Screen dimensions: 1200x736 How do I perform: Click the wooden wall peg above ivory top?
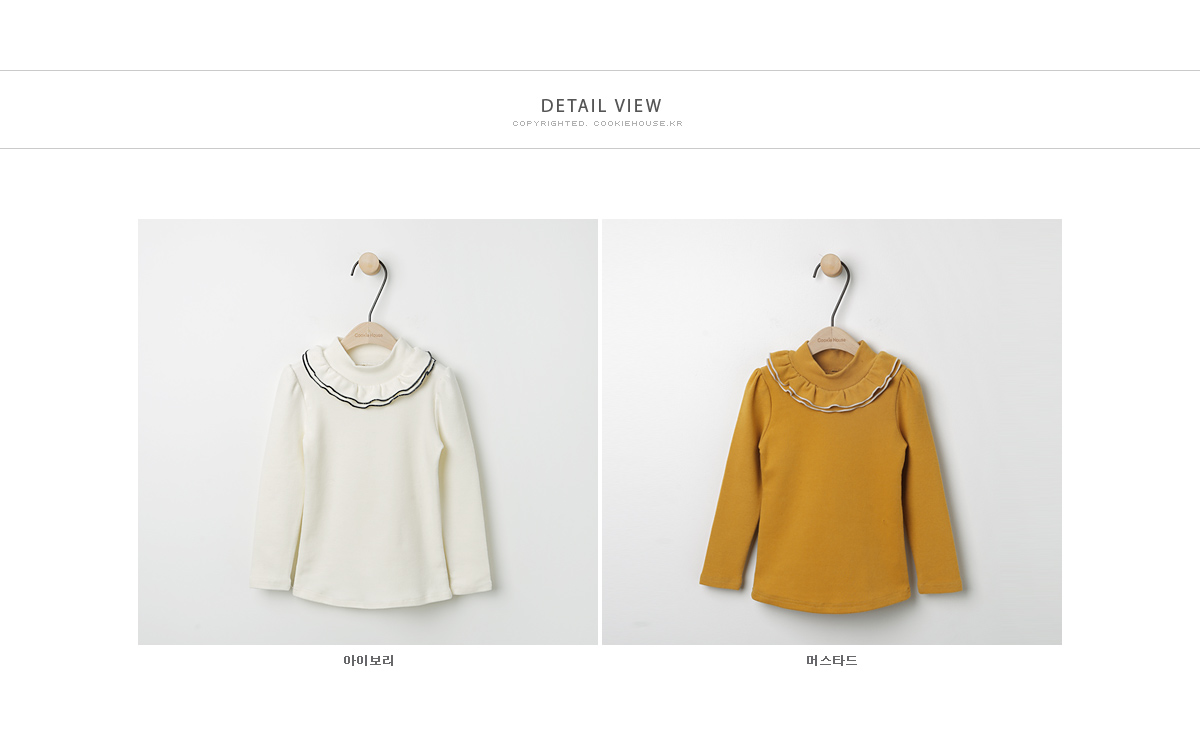[x=369, y=263]
